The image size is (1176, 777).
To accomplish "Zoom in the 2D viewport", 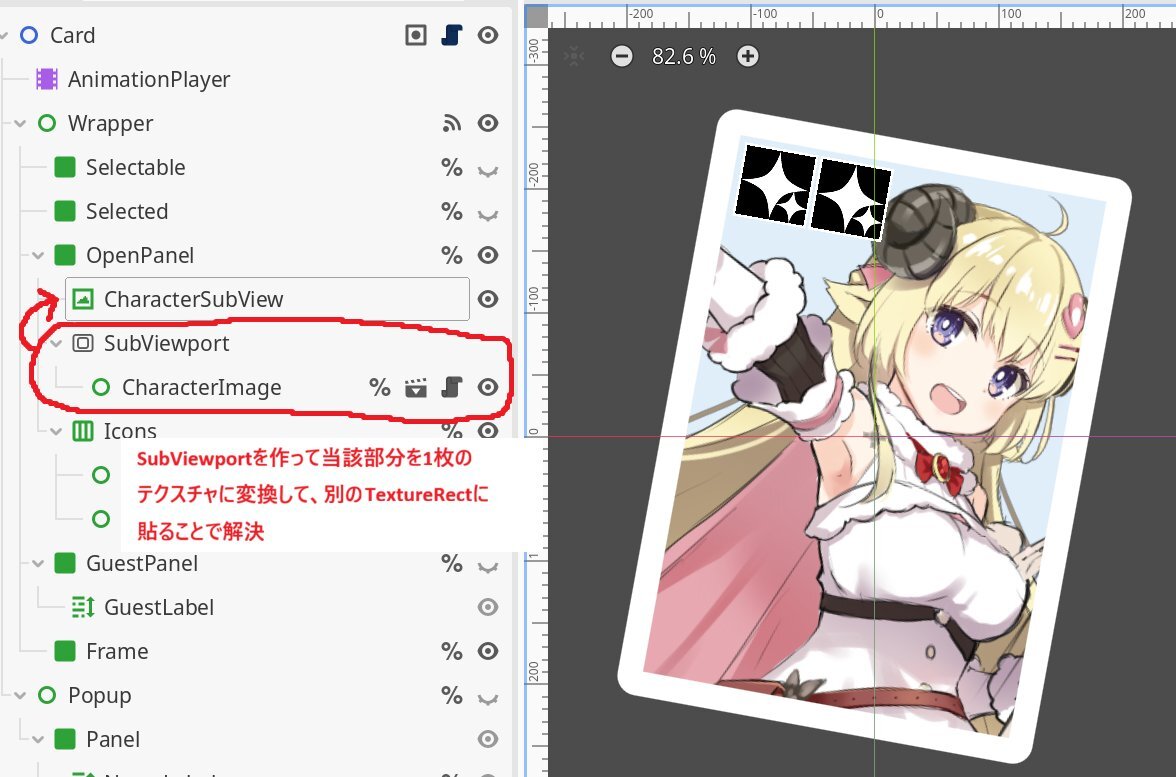I will (x=748, y=56).
